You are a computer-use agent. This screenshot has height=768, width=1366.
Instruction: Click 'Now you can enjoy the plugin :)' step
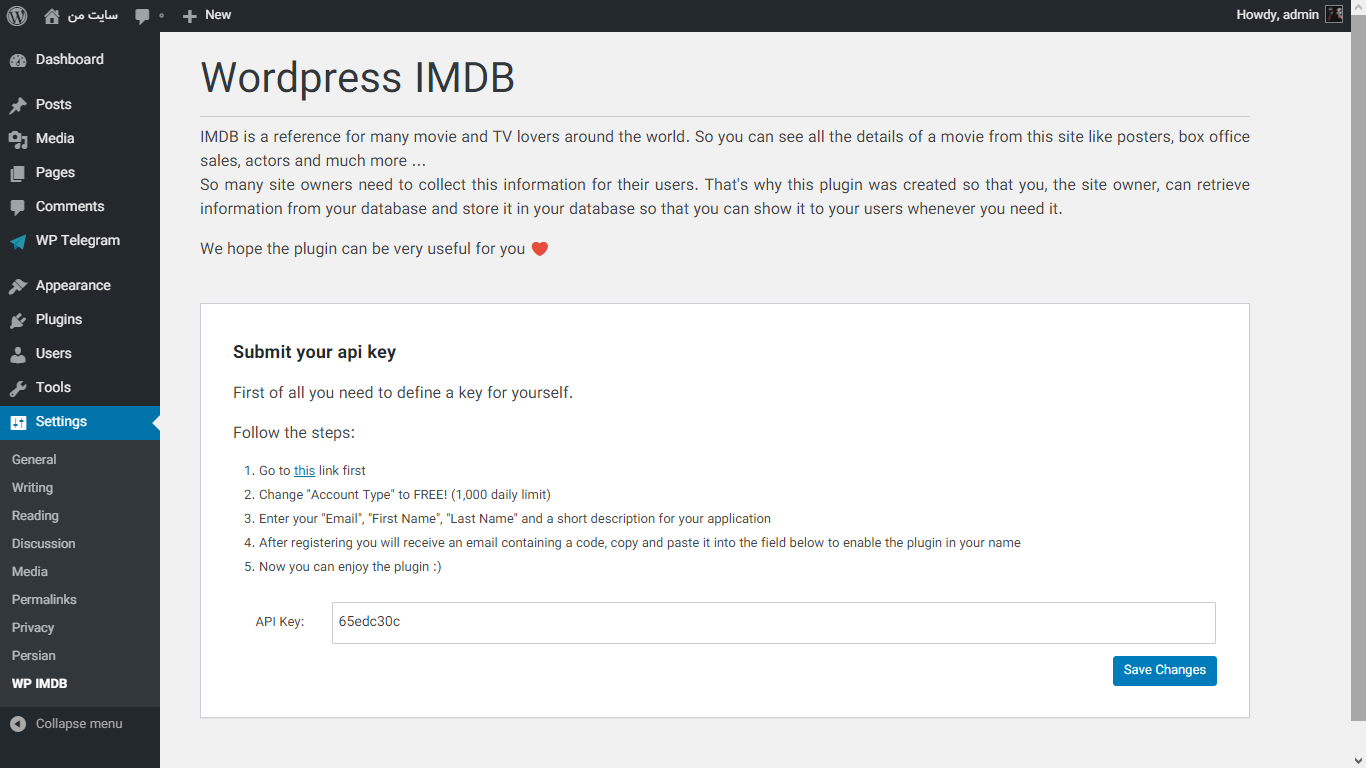coord(350,567)
